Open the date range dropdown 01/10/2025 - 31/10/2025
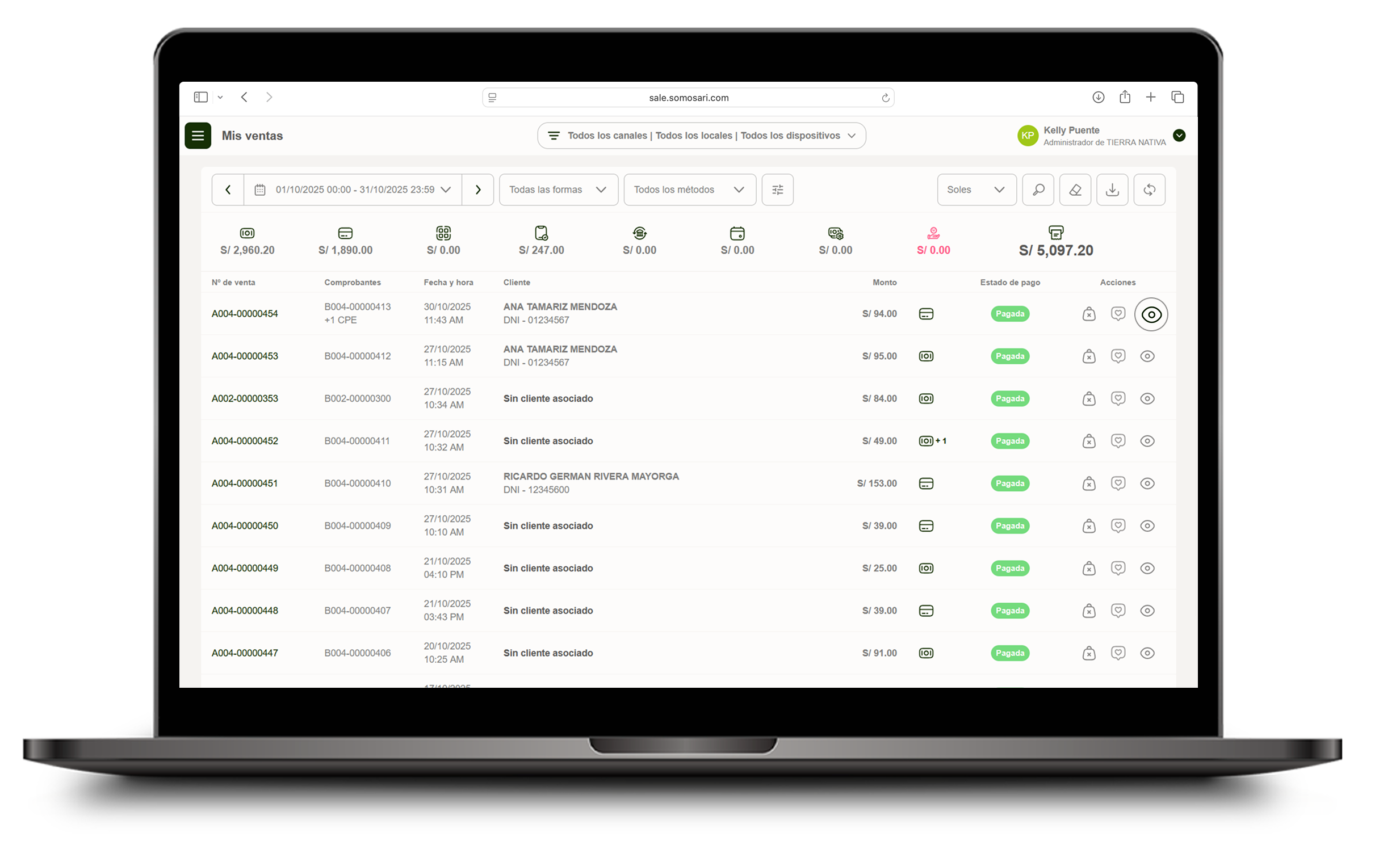Viewport: 1400px width, 858px height. pyautogui.click(x=353, y=190)
